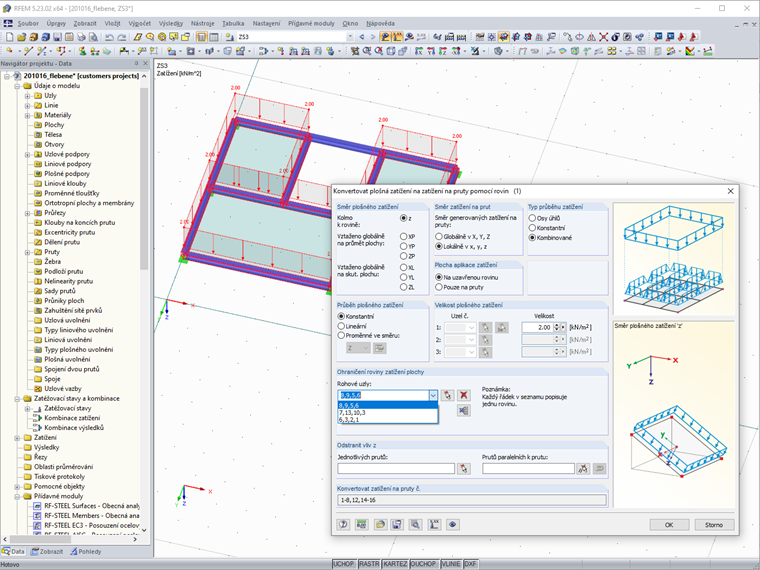Select '7,13,10,3' in corner nodes list
Screen dimensions: 760x570
[387, 412]
